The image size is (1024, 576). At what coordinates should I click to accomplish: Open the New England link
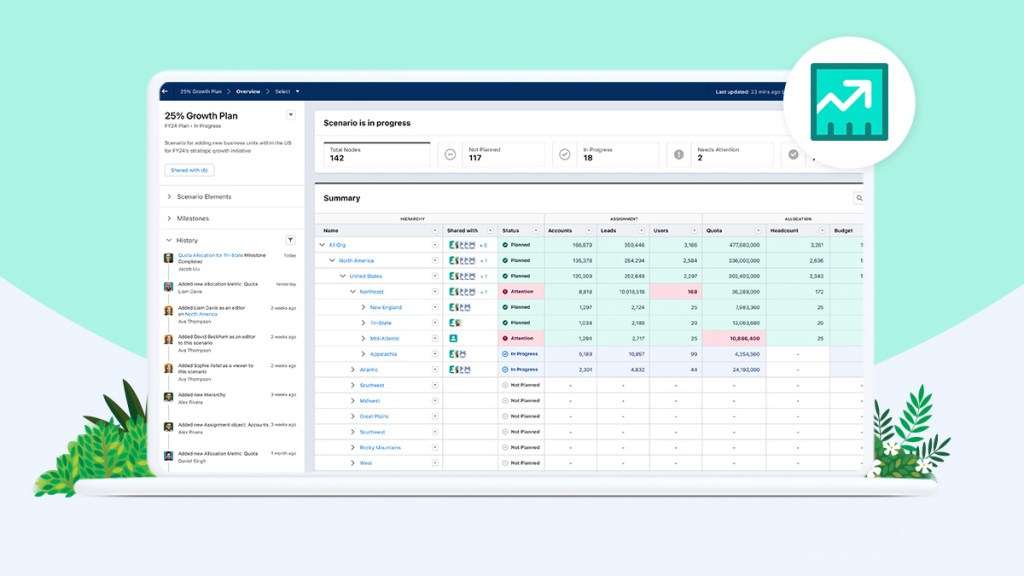[385, 307]
